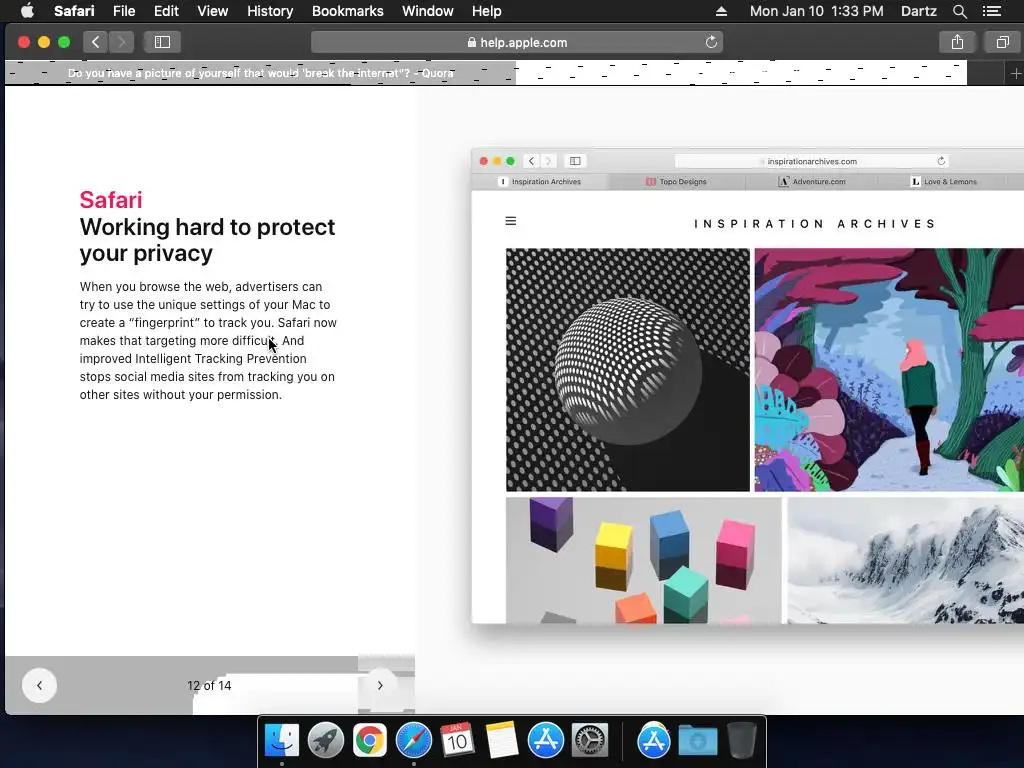The height and width of the screenshot is (768, 1024).
Task: Open the Safari menu
Action: 74,11
